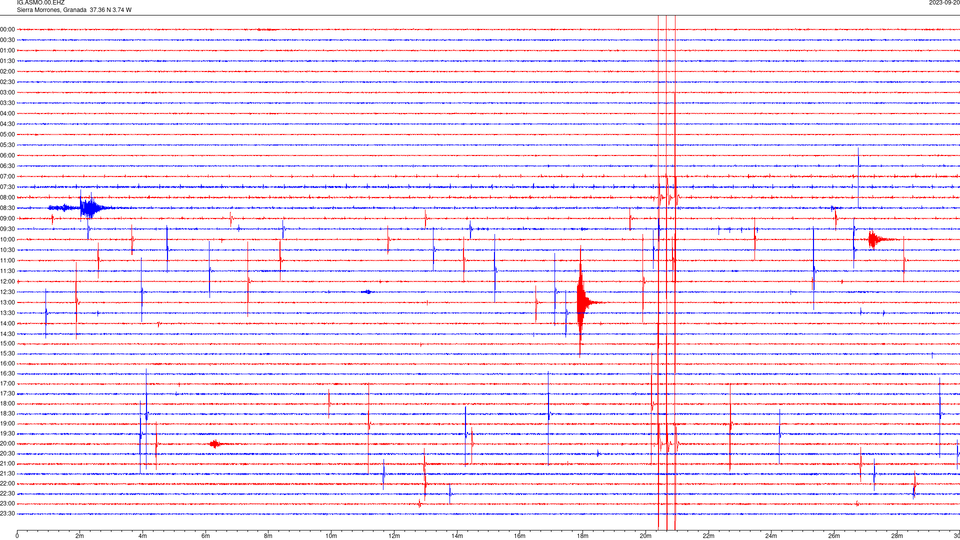The width and height of the screenshot is (960, 540).
Task: Select the 02:00 trace time label
Action: coord(7,71)
